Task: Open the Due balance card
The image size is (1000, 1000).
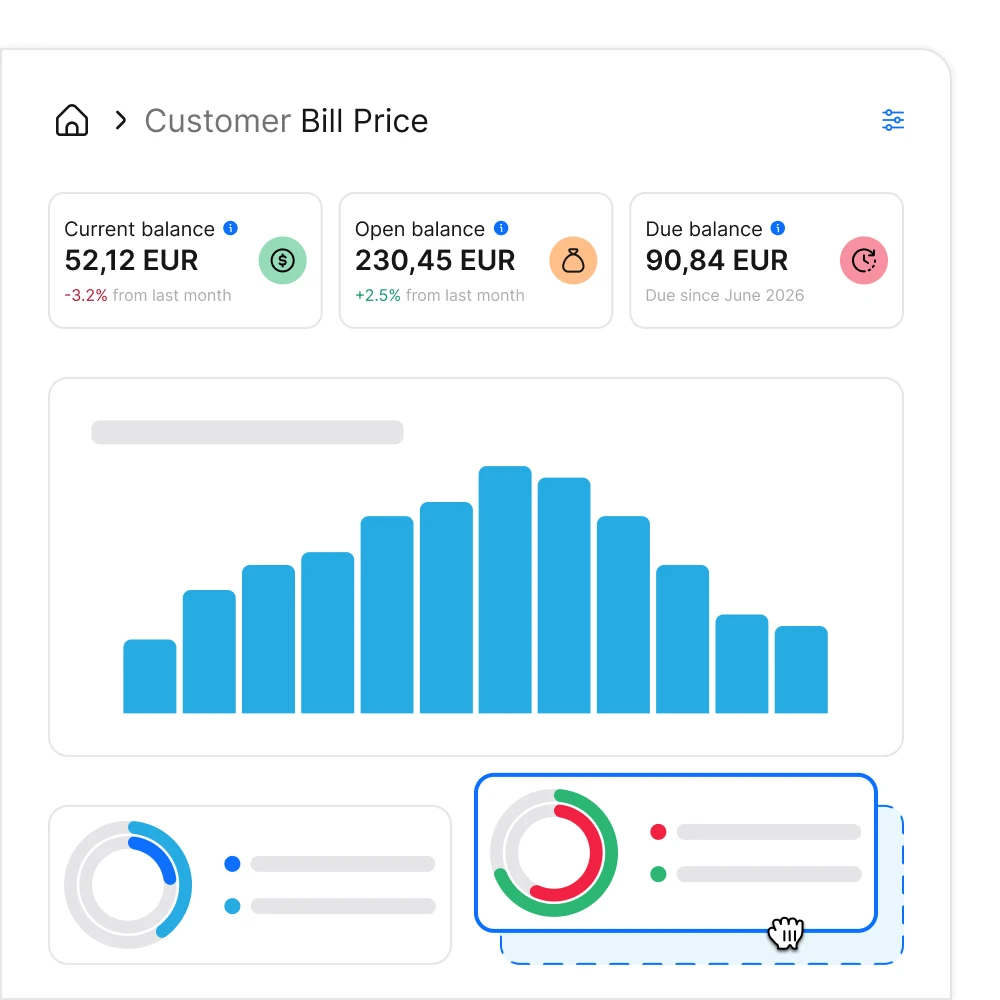Action: [767, 260]
